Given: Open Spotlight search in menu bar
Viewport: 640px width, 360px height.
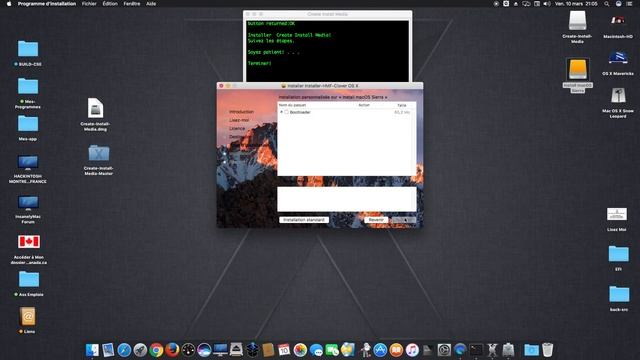Looking at the screenshot, I should coord(607,4).
